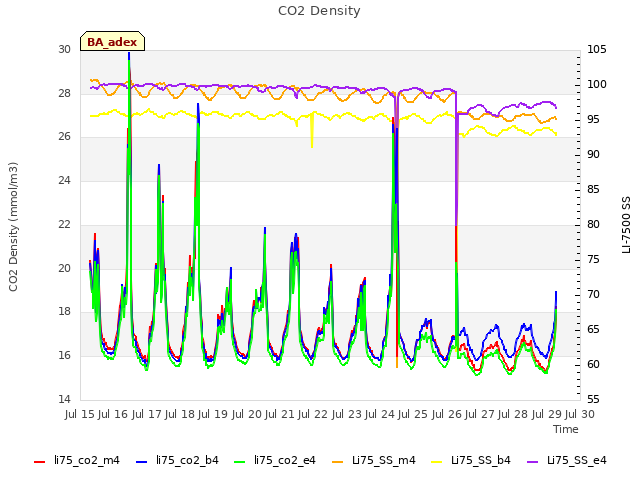Click the Time axis label
The height and width of the screenshot is (480, 640).
pos(566,429)
